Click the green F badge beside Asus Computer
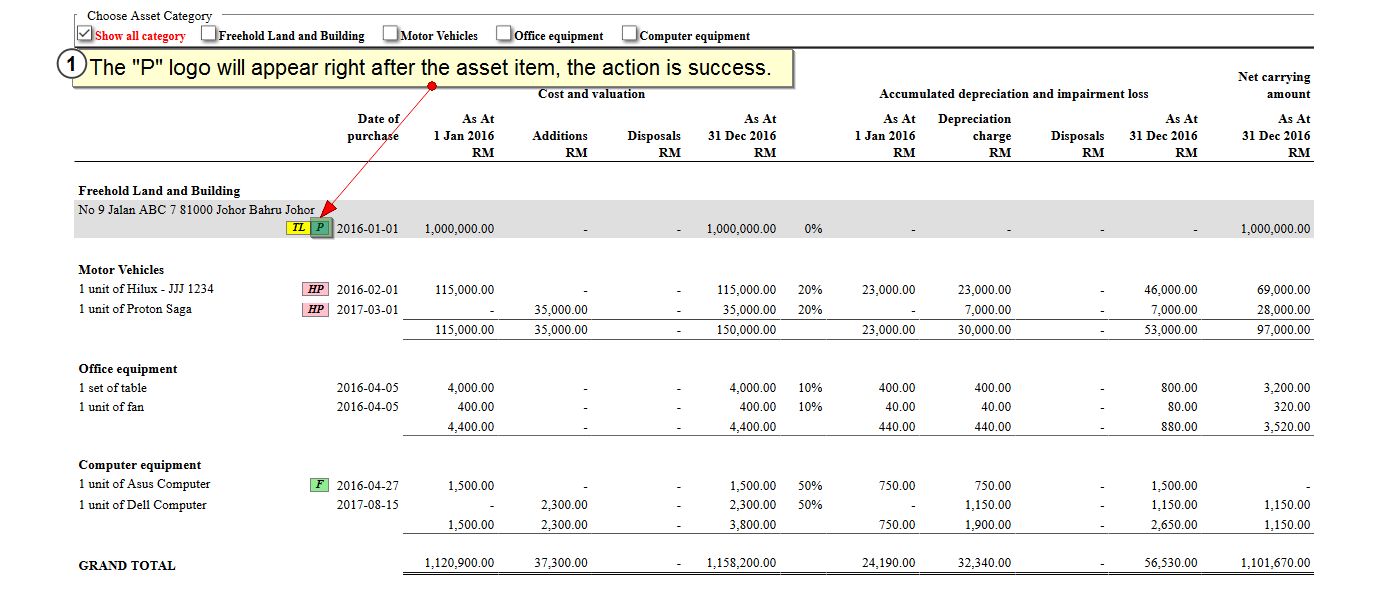The width and height of the screenshot is (1389, 611). 319,485
